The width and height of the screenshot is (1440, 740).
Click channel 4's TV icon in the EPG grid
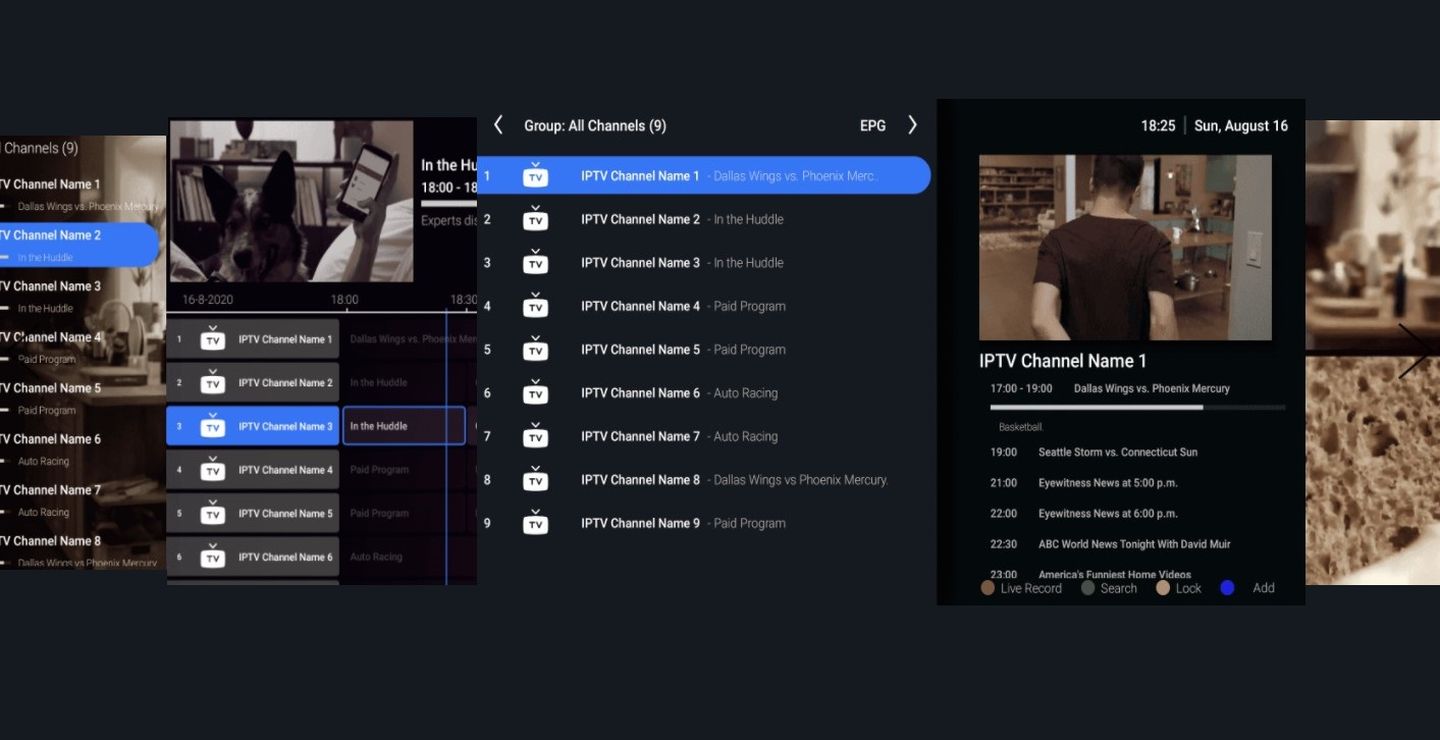tap(212, 469)
